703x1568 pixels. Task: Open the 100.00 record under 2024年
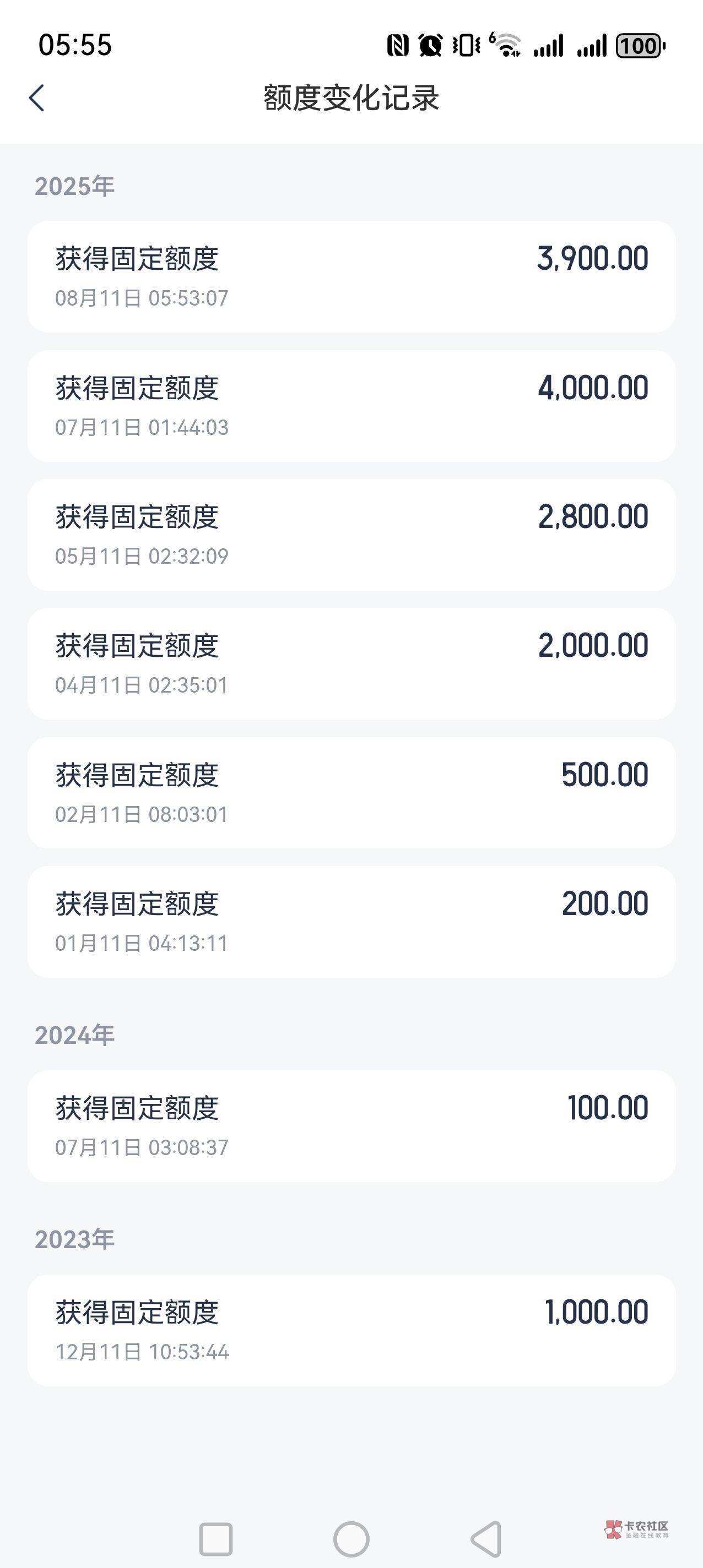point(351,1126)
